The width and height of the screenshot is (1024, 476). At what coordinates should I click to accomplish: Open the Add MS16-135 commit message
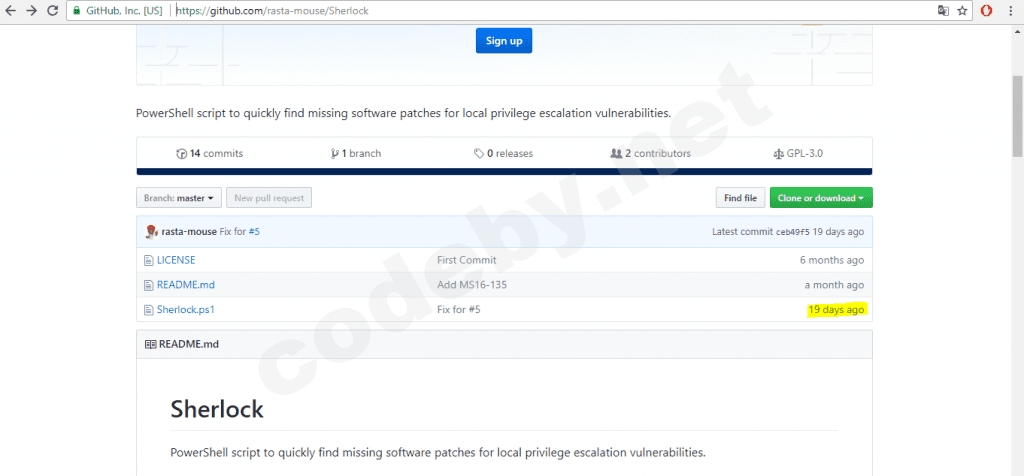coord(472,285)
